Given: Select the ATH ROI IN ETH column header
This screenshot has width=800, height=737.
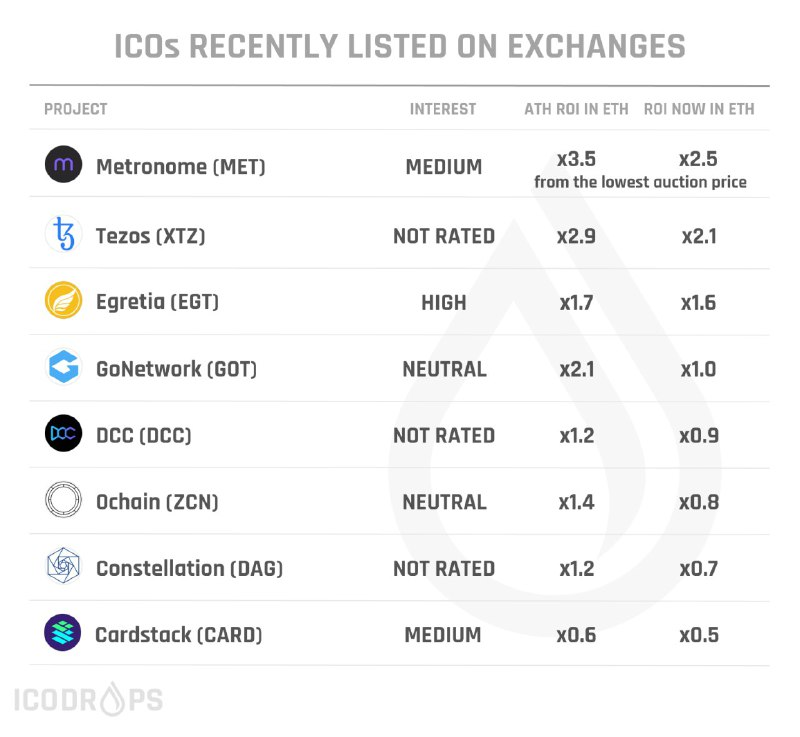Looking at the screenshot, I should pos(577,109).
